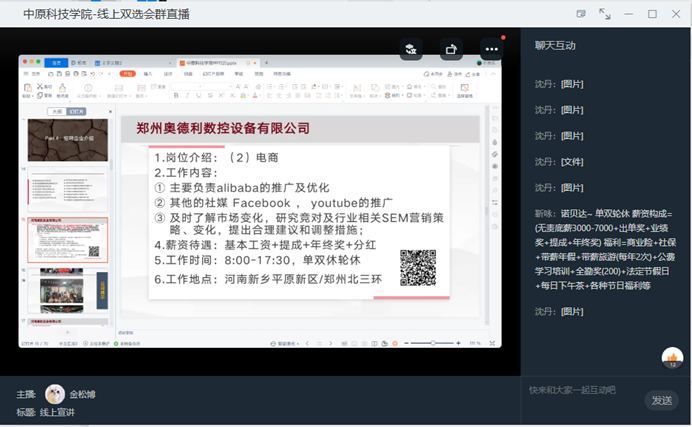692x427 pixels.
Task: Click the text box icon in WPS ribbon
Action: tap(357, 88)
